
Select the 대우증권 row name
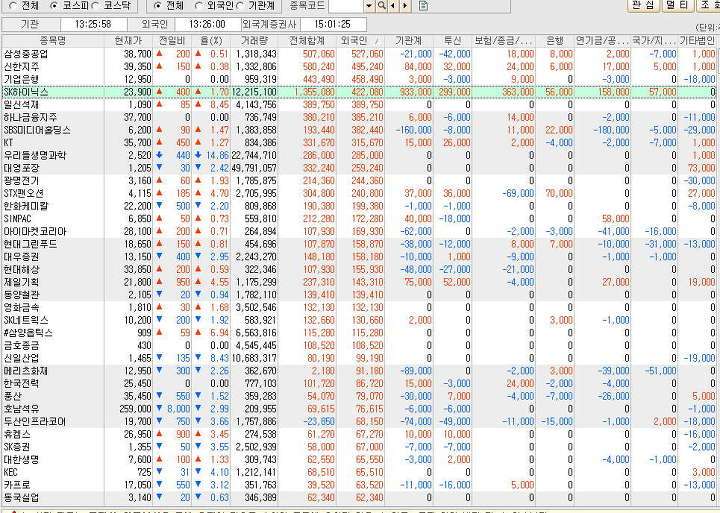click(22, 256)
